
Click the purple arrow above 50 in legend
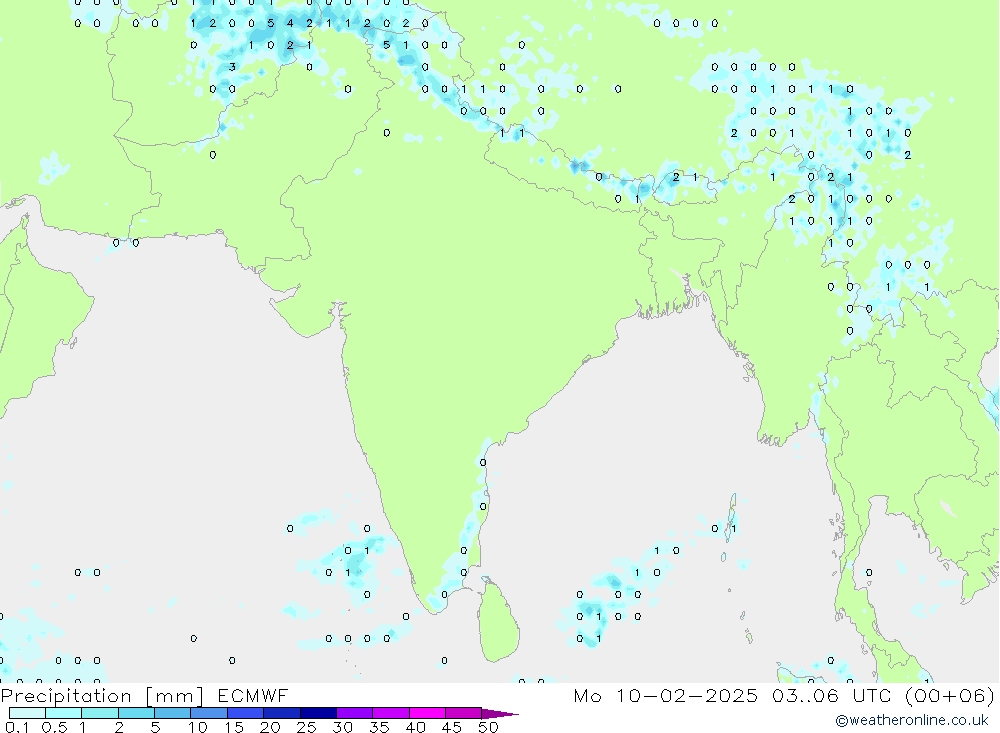(499, 713)
